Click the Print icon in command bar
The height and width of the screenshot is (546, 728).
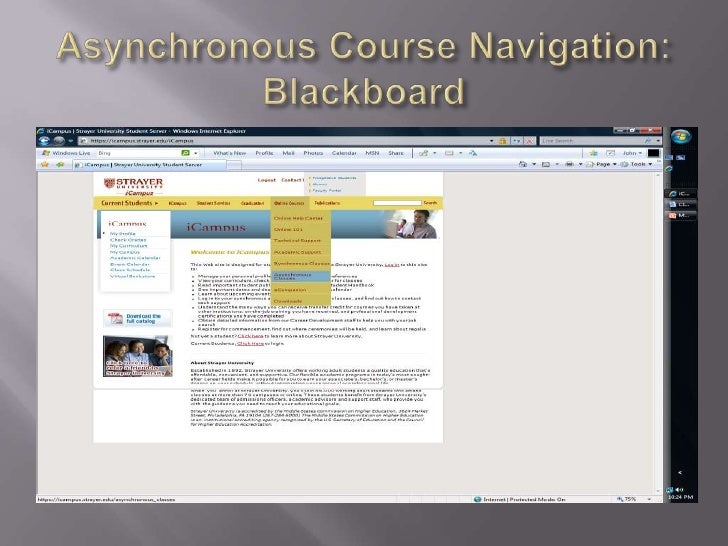pos(570,164)
